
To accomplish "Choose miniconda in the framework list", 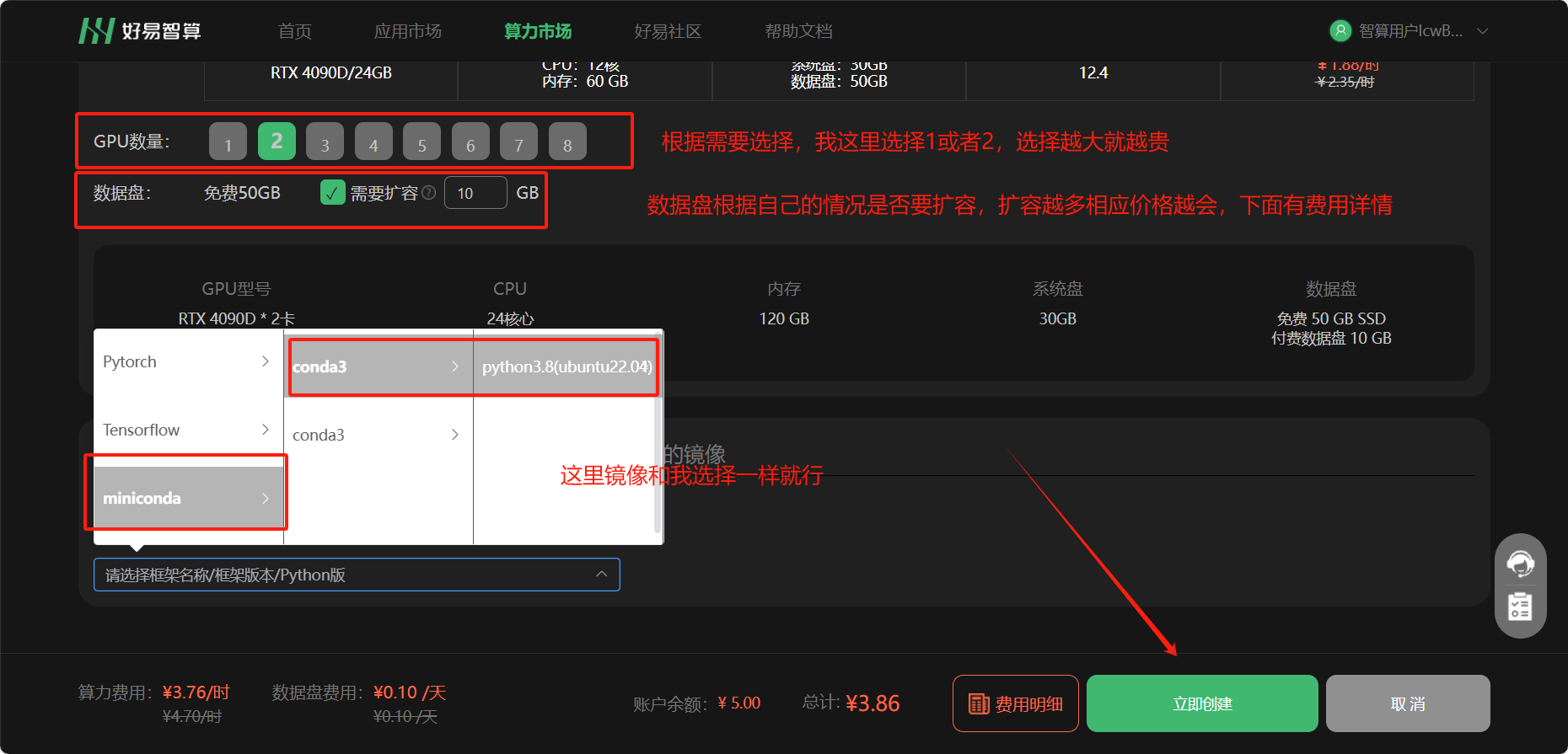I will click(189, 498).
